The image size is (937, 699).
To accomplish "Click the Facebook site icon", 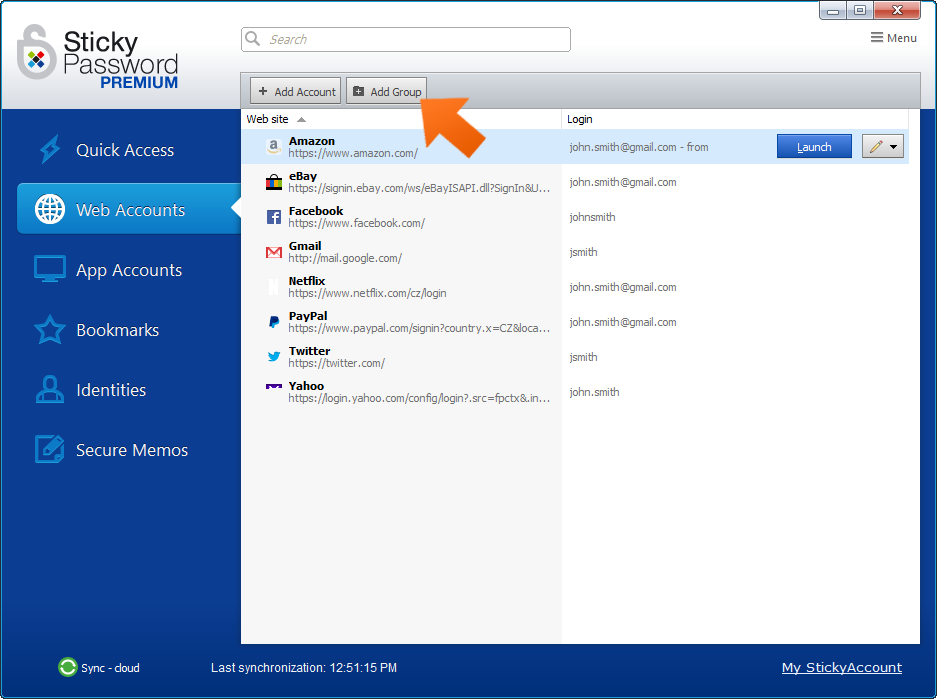I will pyautogui.click(x=274, y=217).
